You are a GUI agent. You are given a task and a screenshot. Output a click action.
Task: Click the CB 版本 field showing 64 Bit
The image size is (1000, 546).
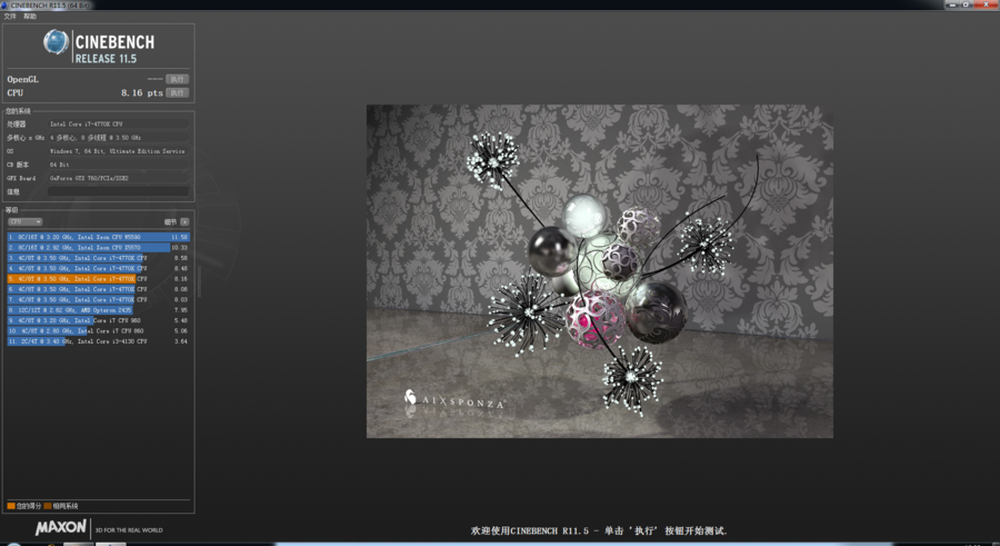pos(118,165)
